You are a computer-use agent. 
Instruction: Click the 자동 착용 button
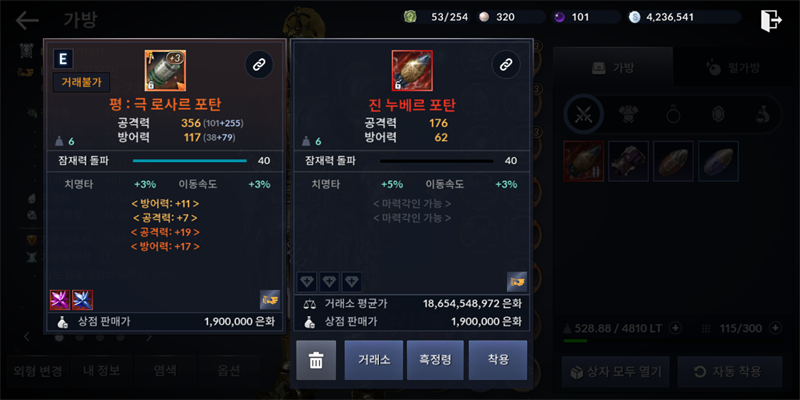tap(730, 371)
